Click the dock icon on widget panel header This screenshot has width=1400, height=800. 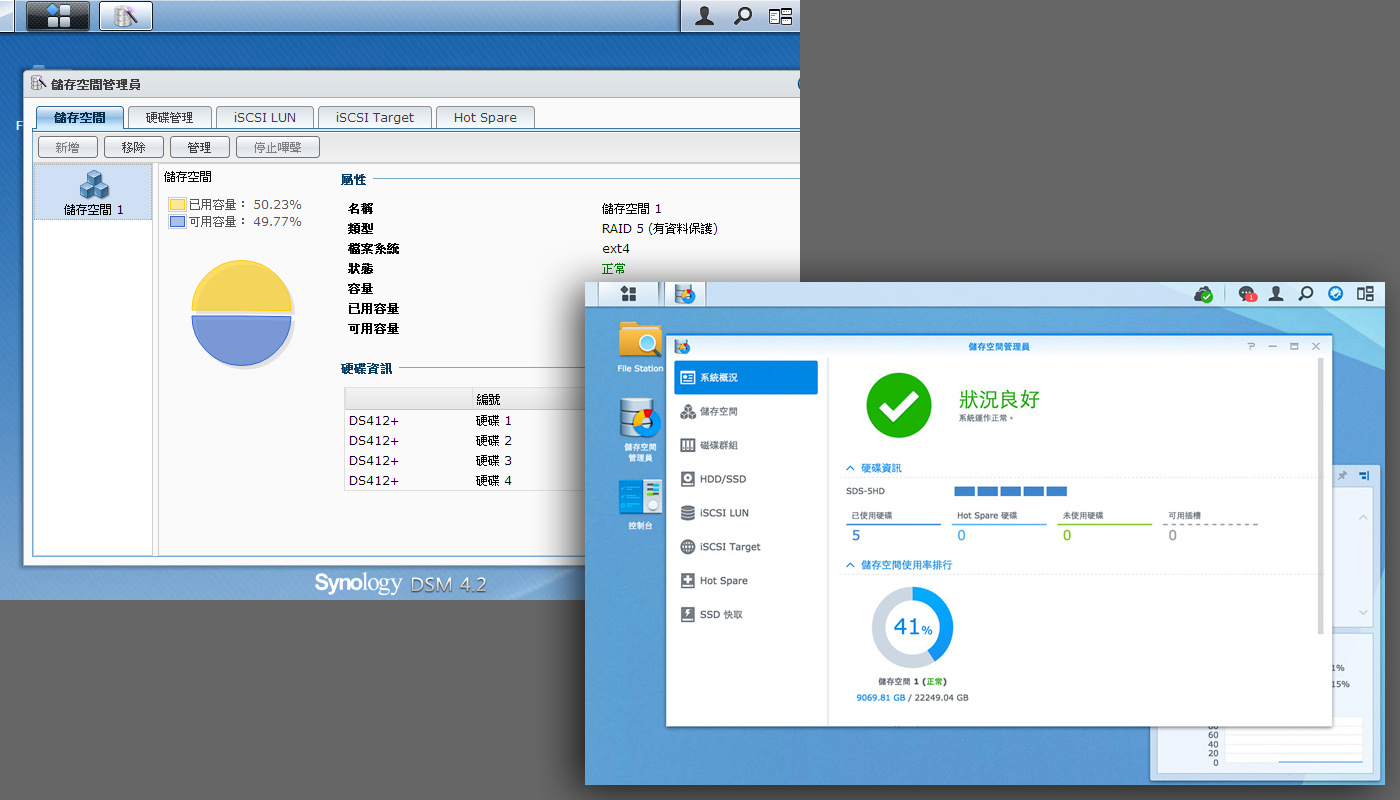pyautogui.click(x=1363, y=476)
